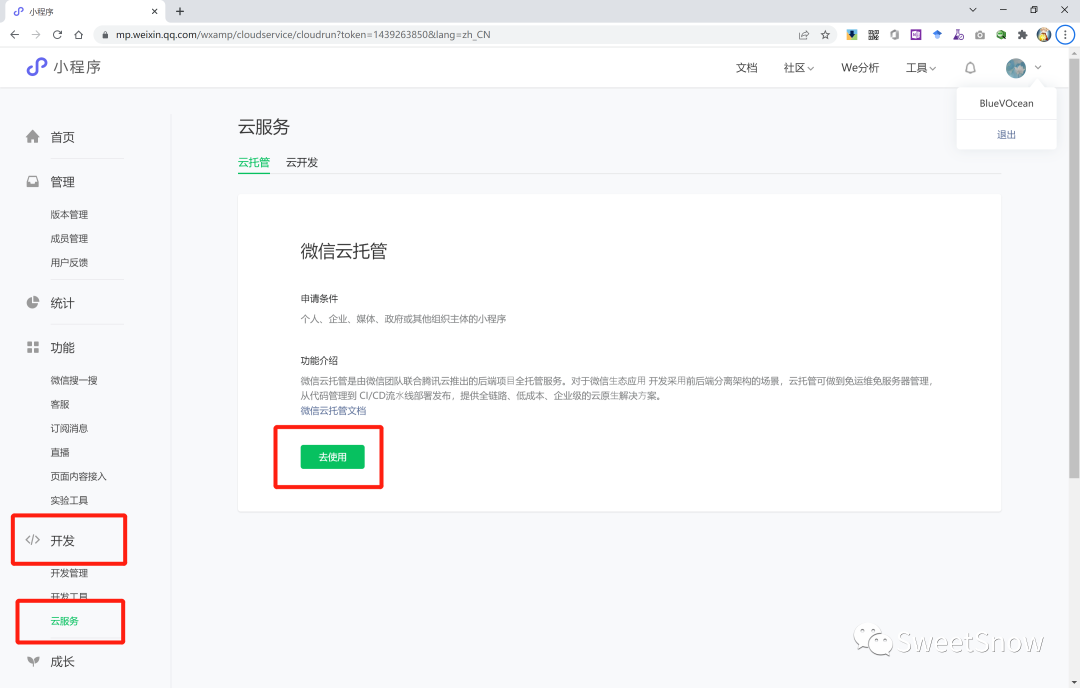Screen dimensions: 1080x688
Task: Open 用户反馈 in the sidebar
Action: pos(69,262)
